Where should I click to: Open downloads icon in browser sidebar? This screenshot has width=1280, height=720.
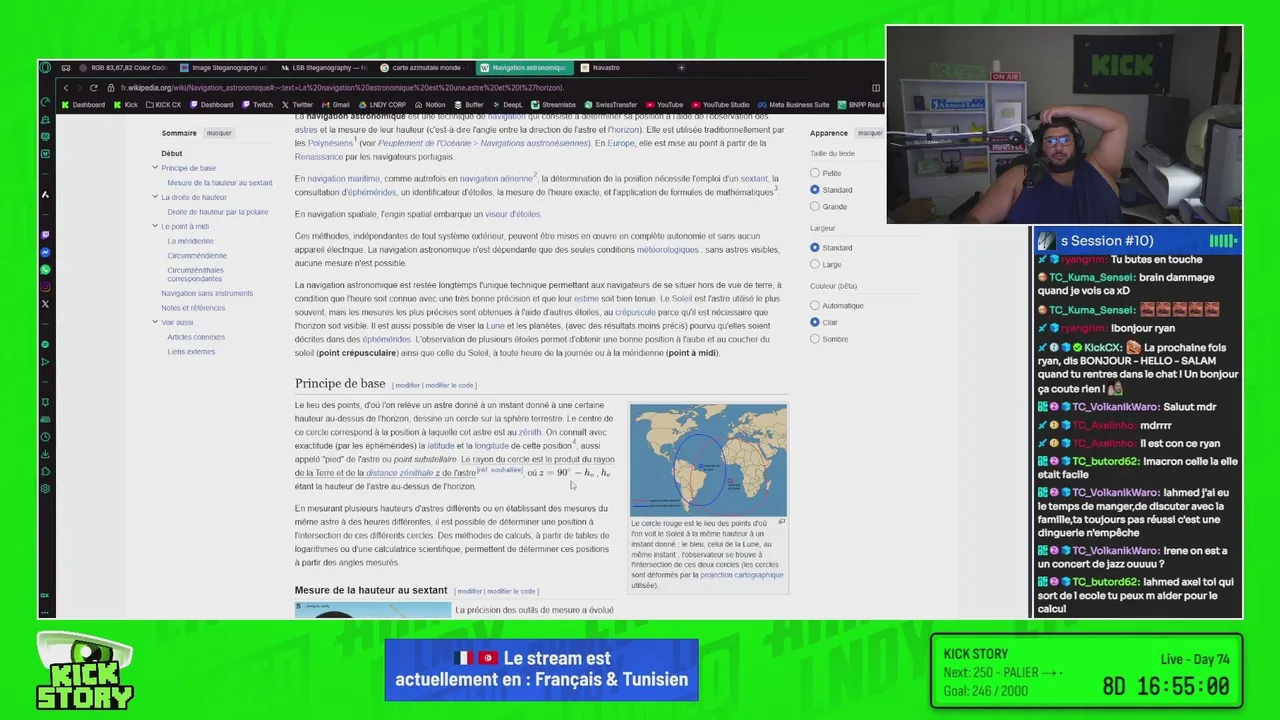[45, 454]
